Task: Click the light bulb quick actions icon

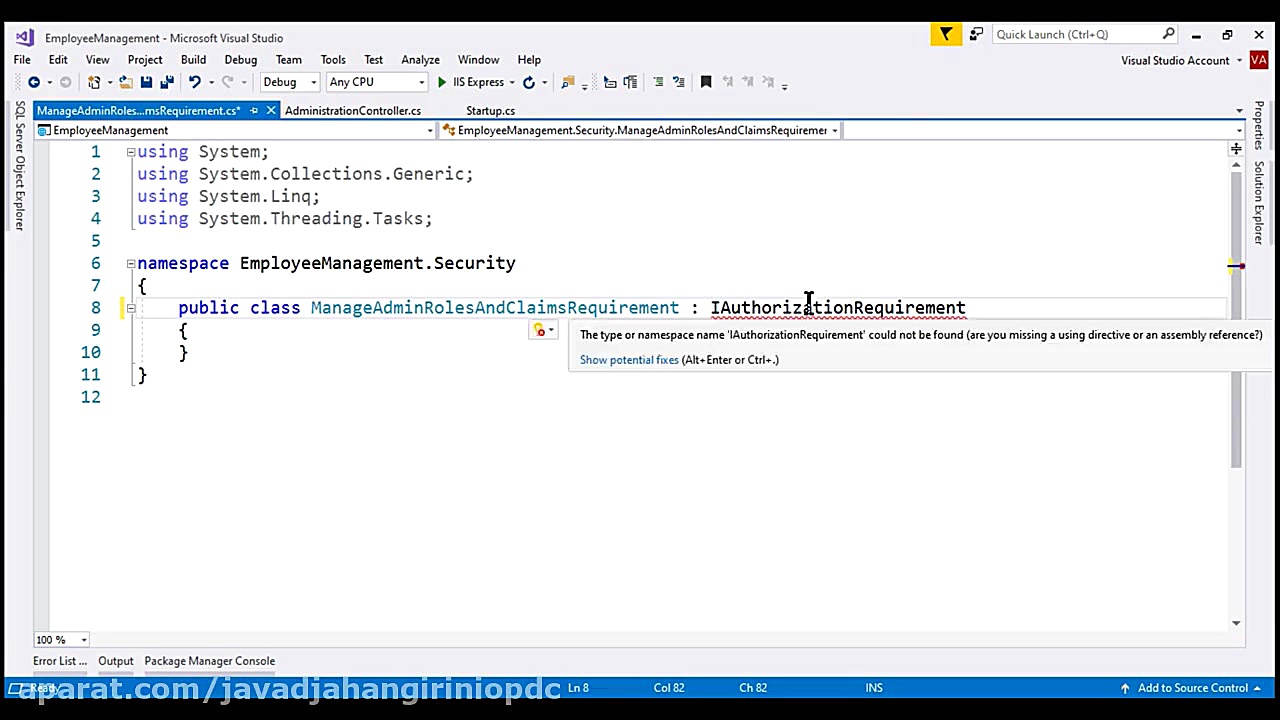Action: [540, 330]
